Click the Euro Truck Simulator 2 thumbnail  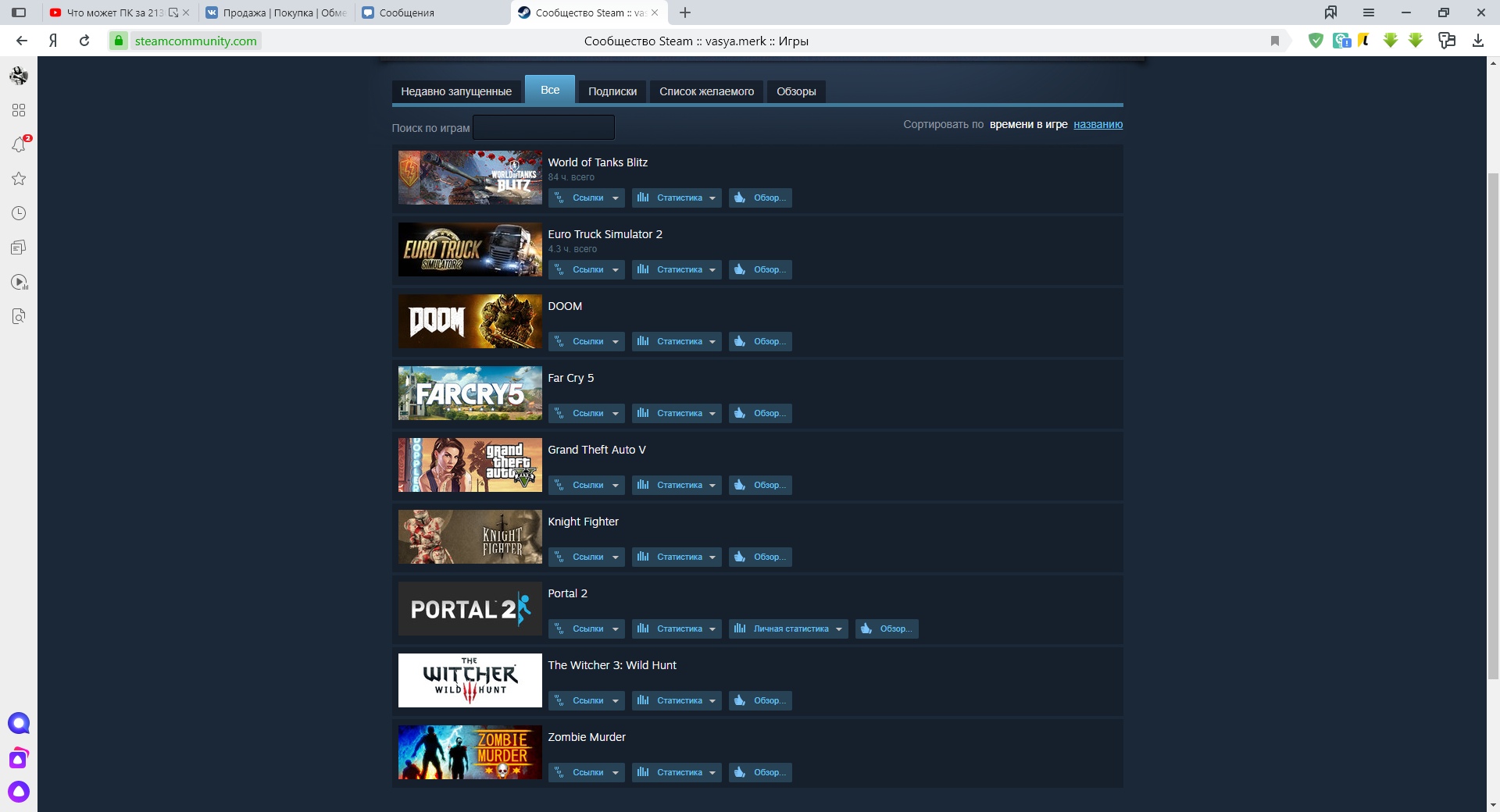coord(470,250)
